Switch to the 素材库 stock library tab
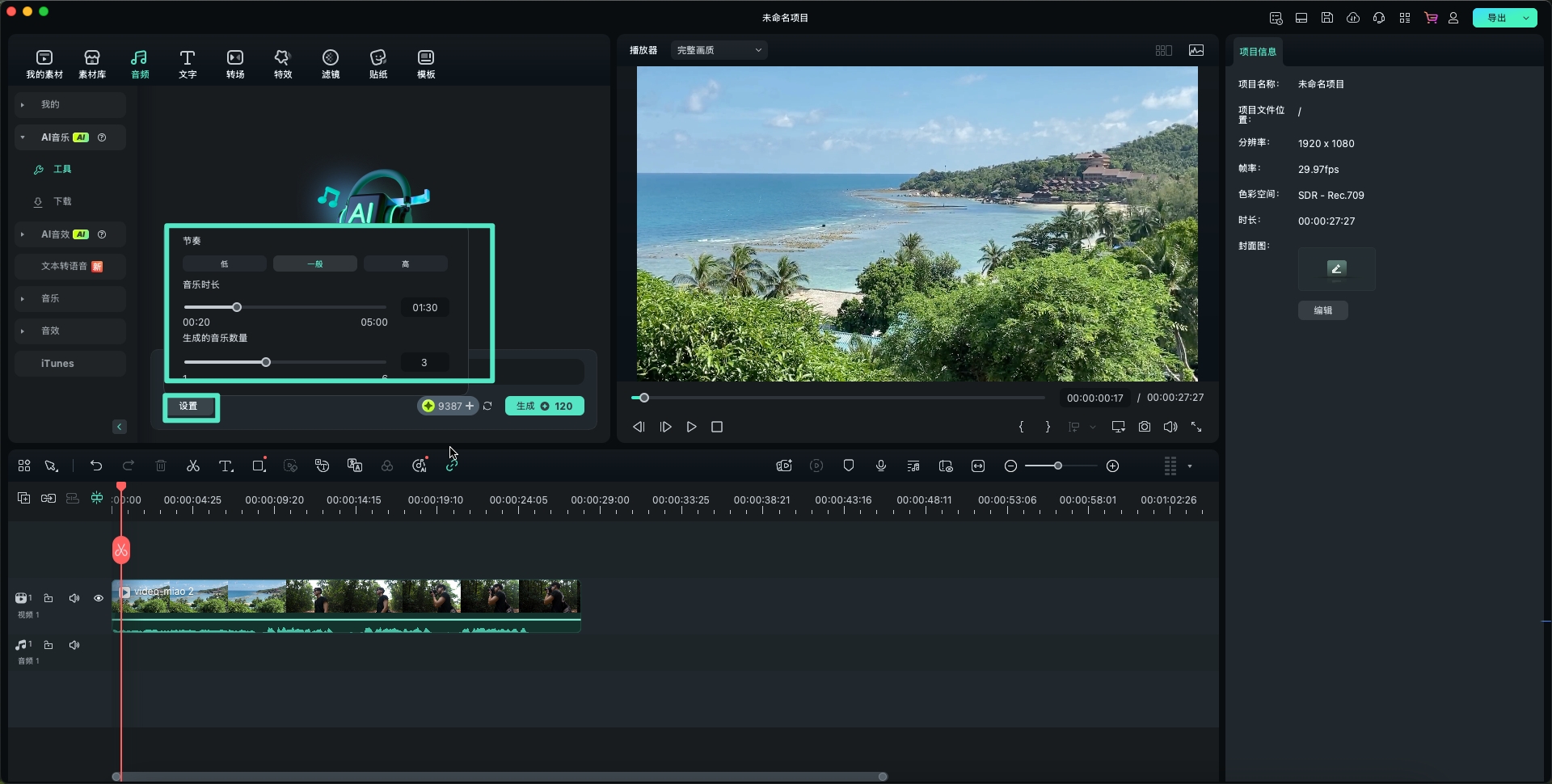Image resolution: width=1552 pixels, height=784 pixels. (x=92, y=64)
